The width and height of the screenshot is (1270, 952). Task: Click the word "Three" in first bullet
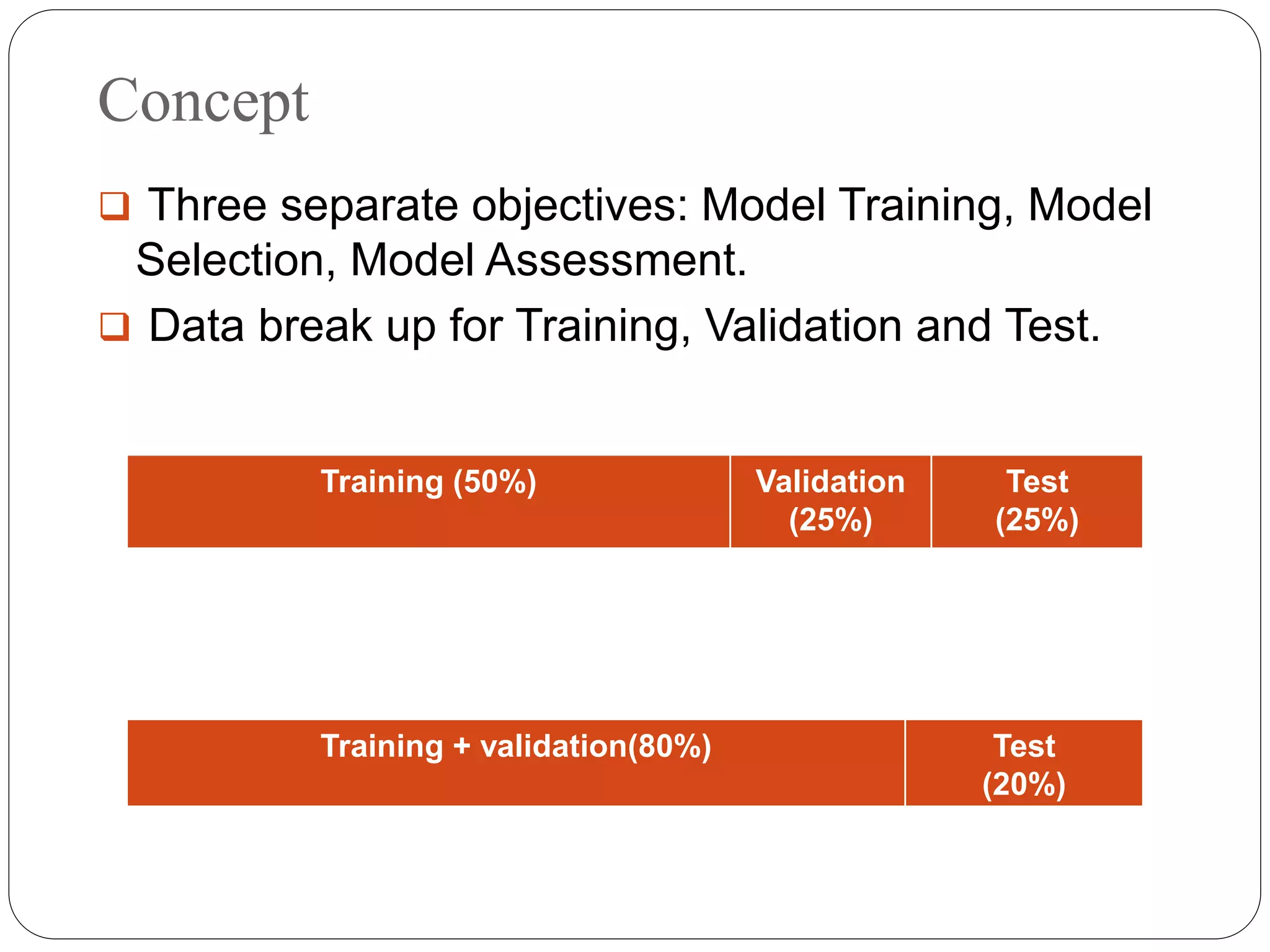pyautogui.click(x=206, y=205)
